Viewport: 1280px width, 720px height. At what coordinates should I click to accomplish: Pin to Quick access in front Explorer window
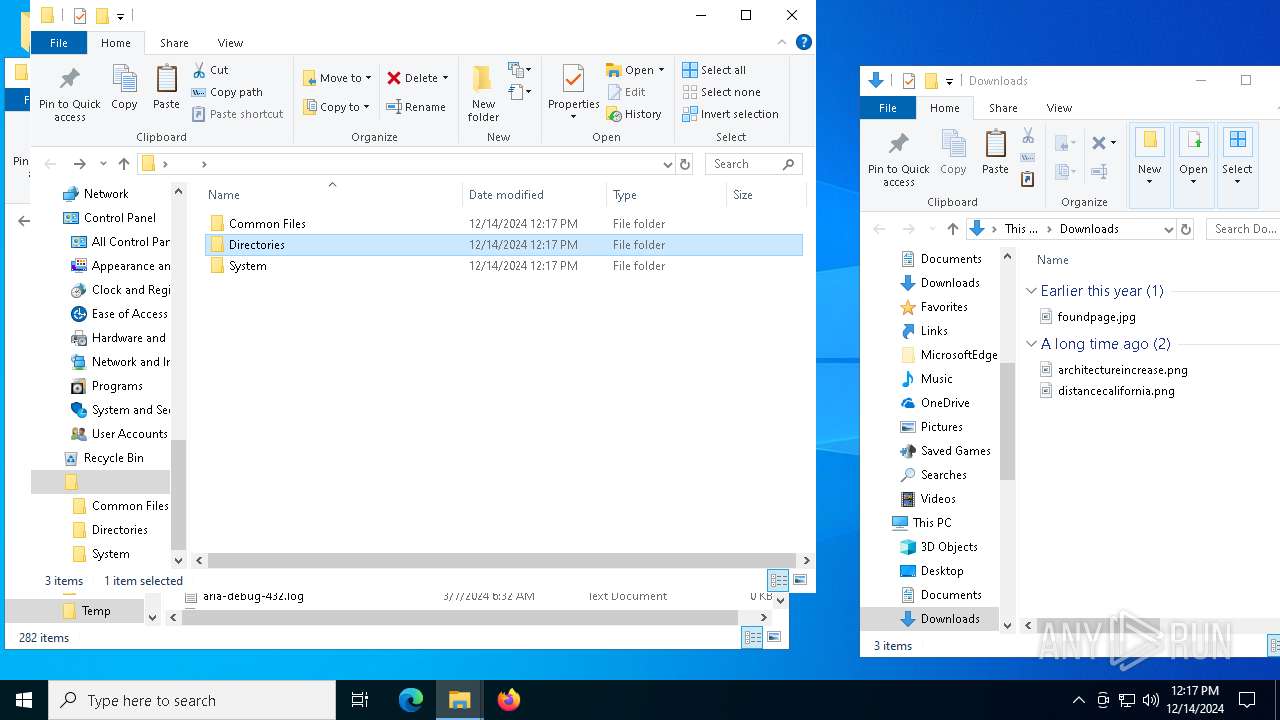pyautogui.click(x=69, y=95)
